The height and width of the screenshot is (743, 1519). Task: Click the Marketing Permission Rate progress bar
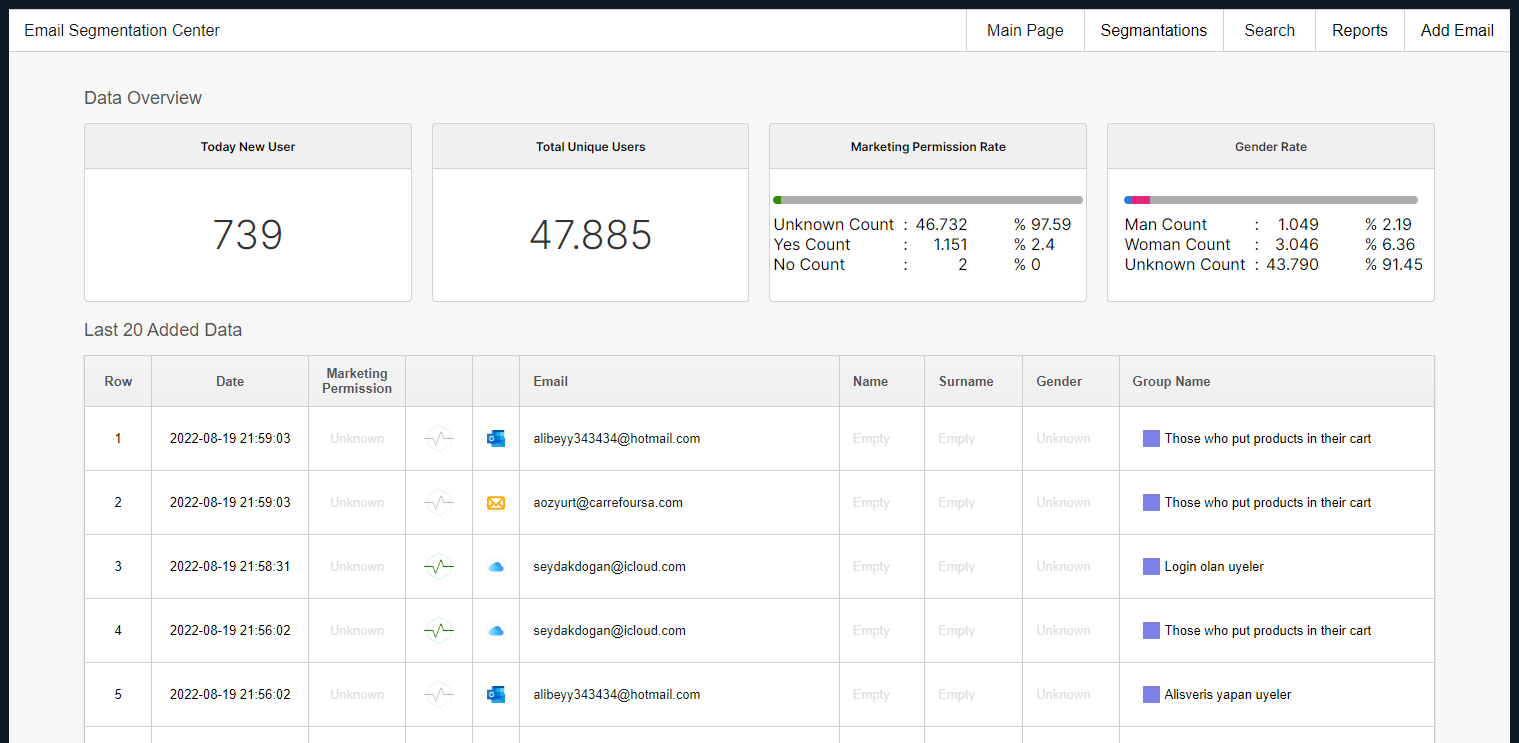tap(927, 200)
